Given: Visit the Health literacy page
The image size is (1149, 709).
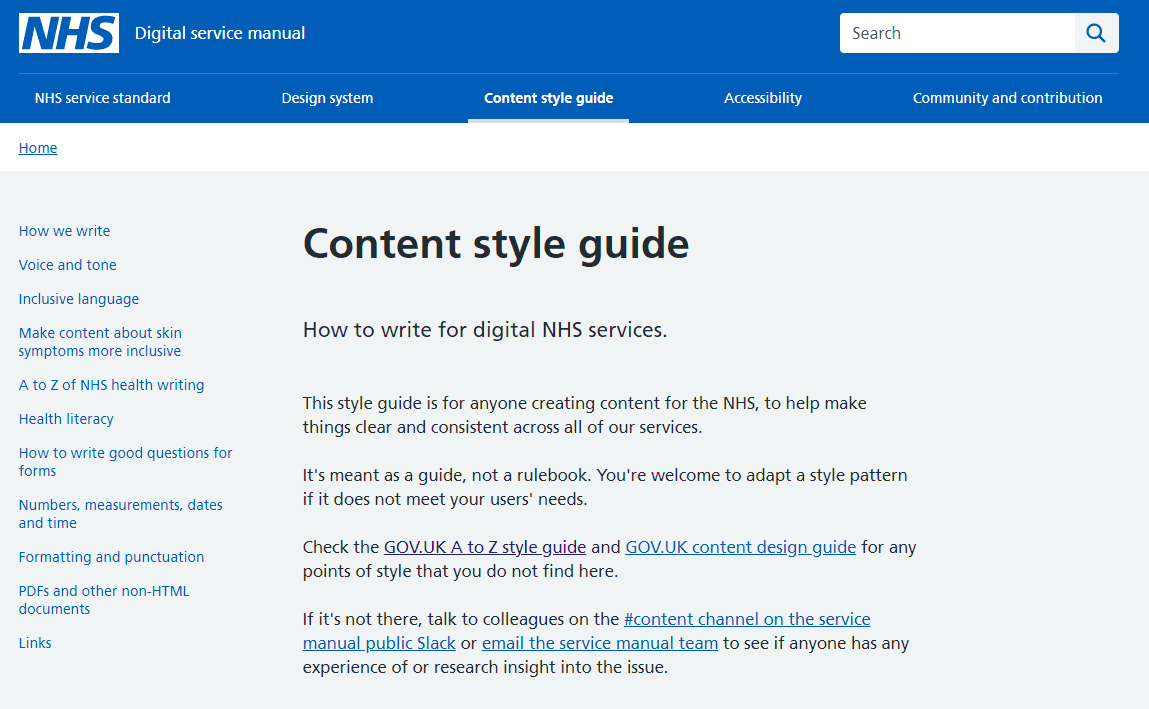Looking at the screenshot, I should (66, 419).
